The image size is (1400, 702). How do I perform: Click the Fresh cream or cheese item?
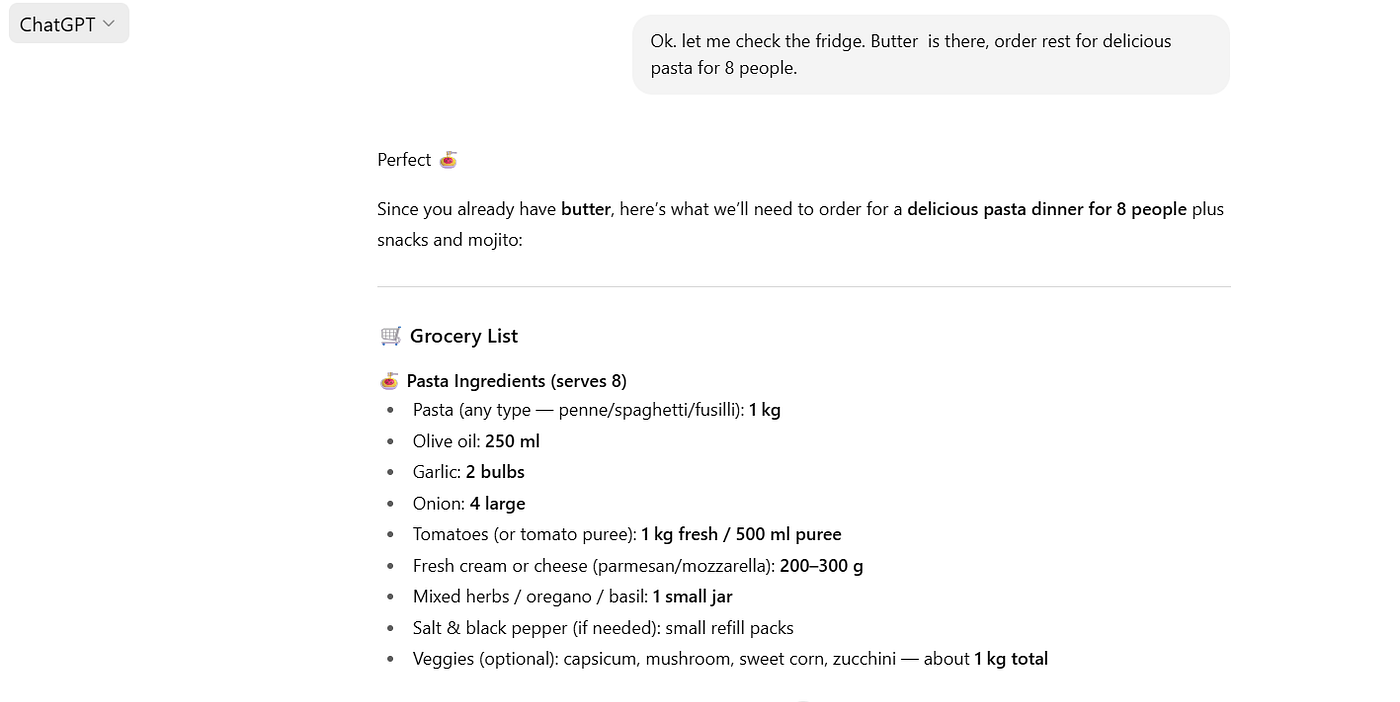pyautogui.click(x=637, y=565)
